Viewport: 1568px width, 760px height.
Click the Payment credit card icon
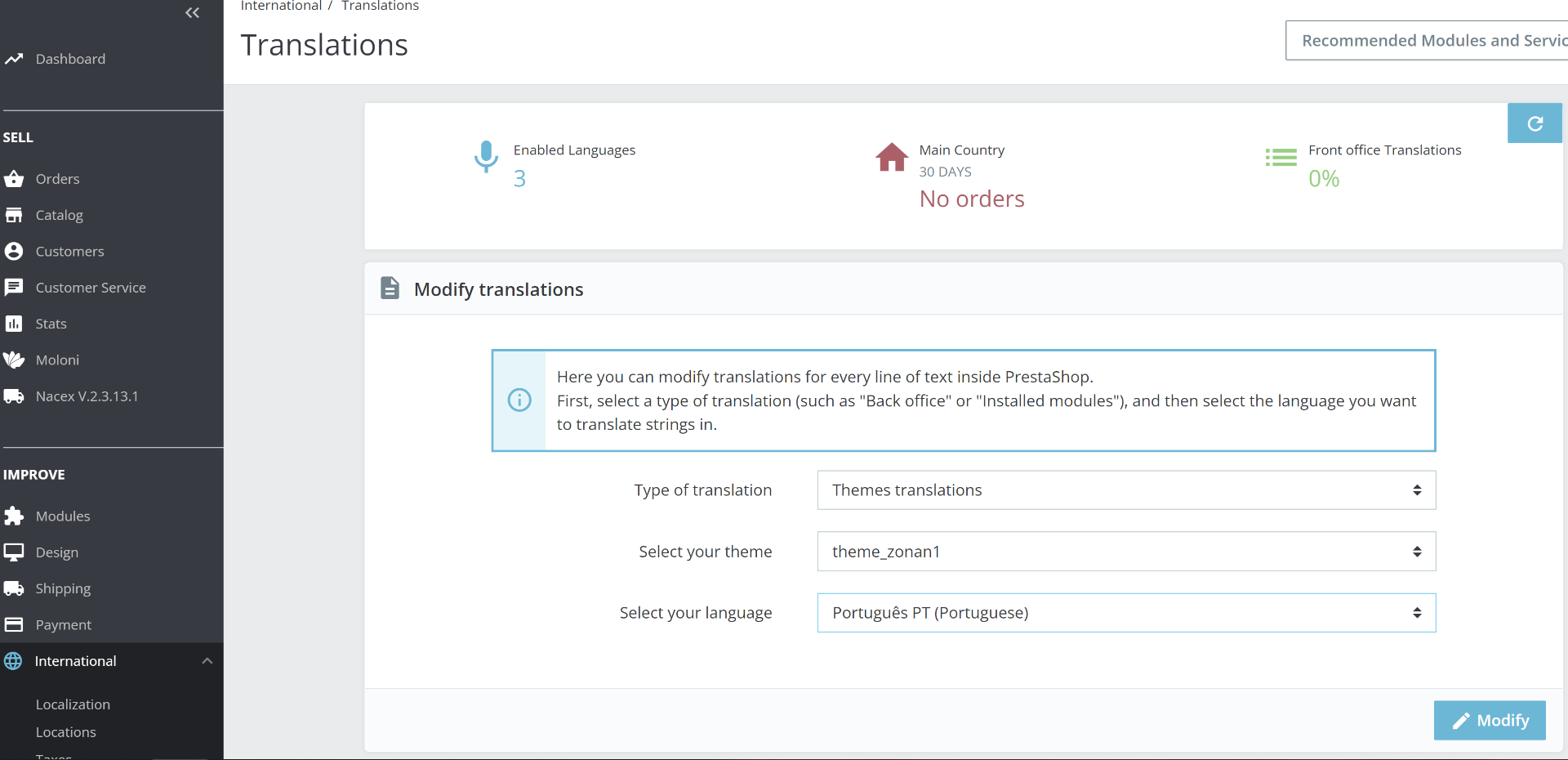coord(13,624)
